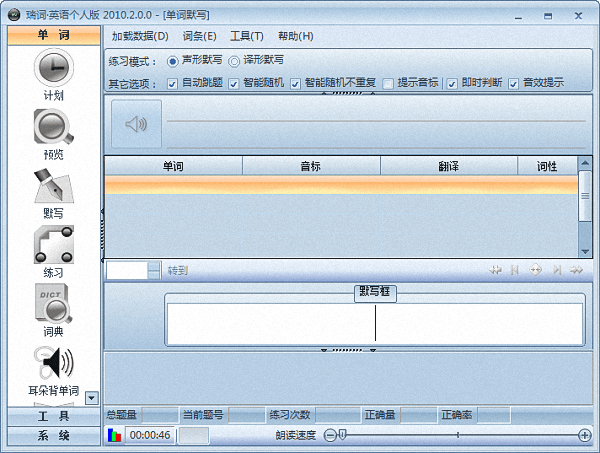Click the statistics bar chart icon

pyautogui.click(x=115, y=435)
